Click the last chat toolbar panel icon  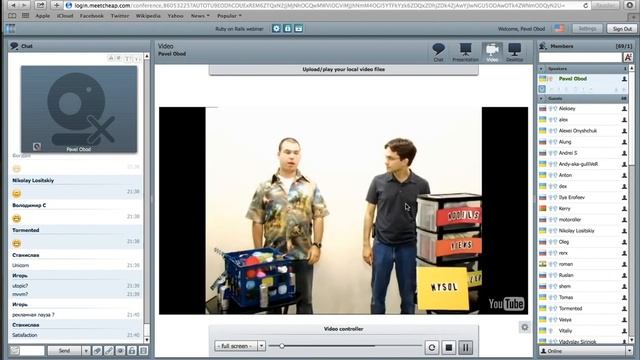pyautogui.click(x=143, y=351)
